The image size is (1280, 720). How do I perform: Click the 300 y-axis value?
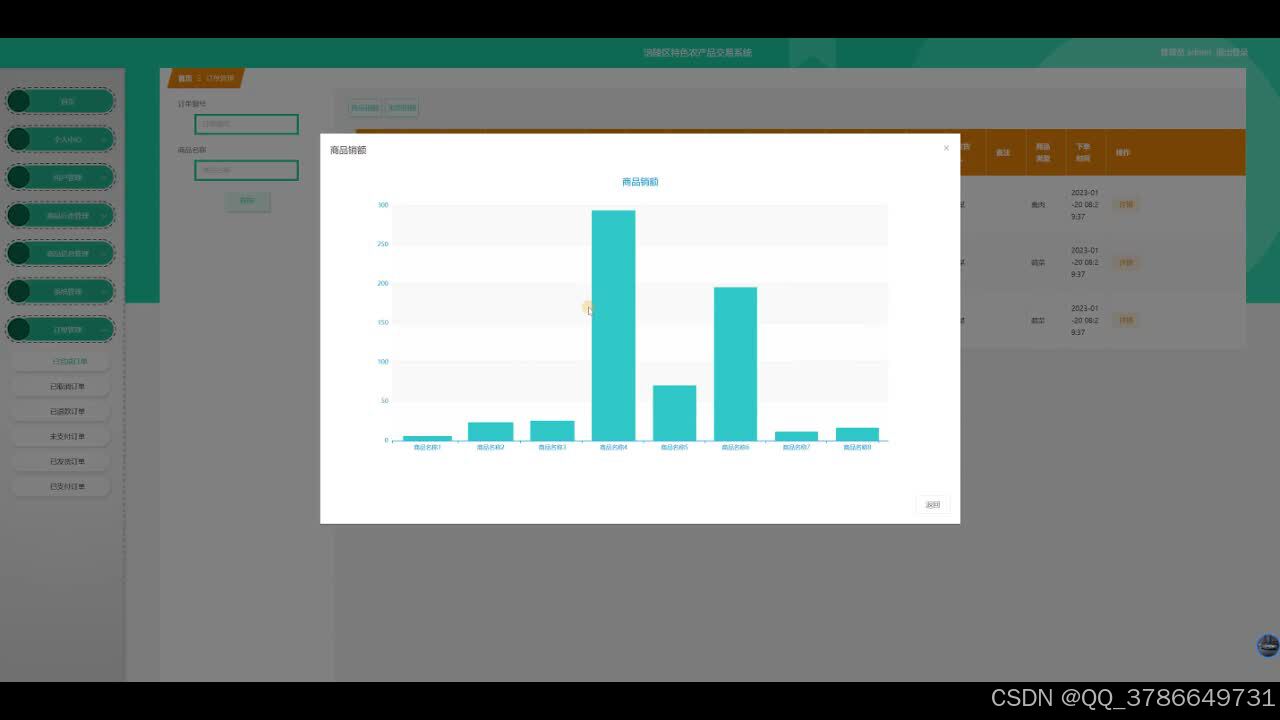pyautogui.click(x=382, y=205)
